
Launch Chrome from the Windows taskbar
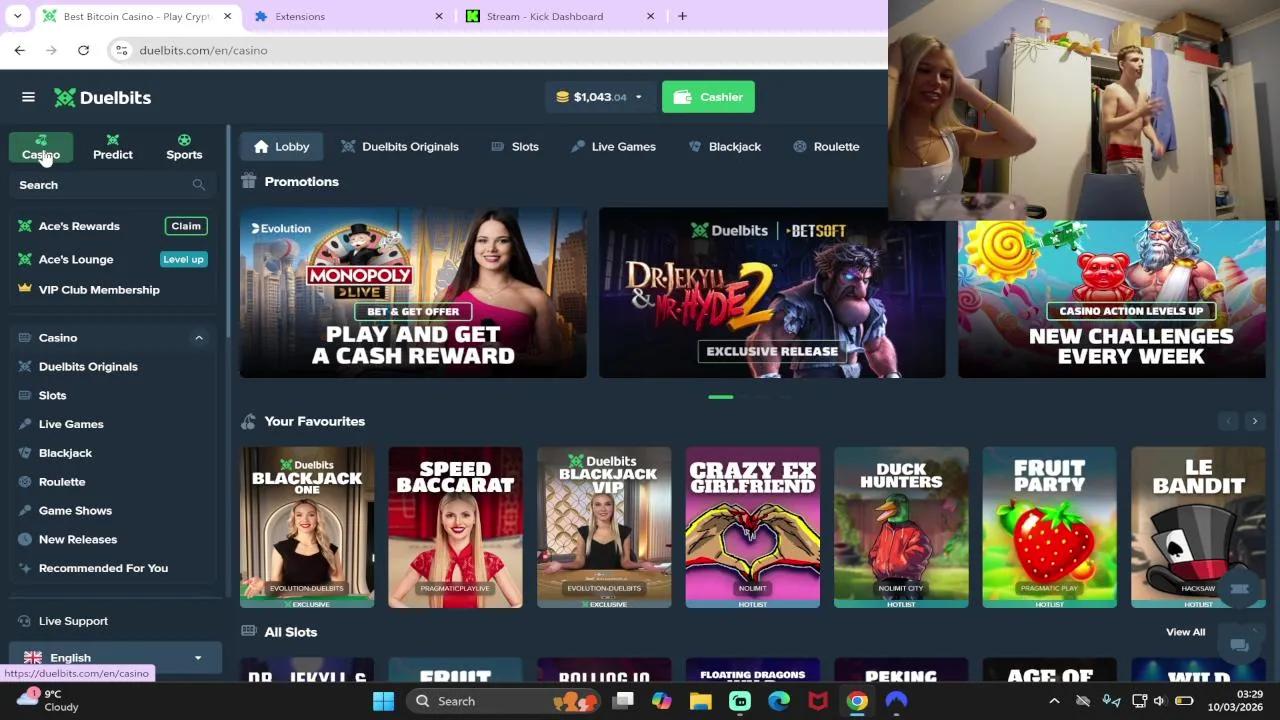(x=857, y=701)
